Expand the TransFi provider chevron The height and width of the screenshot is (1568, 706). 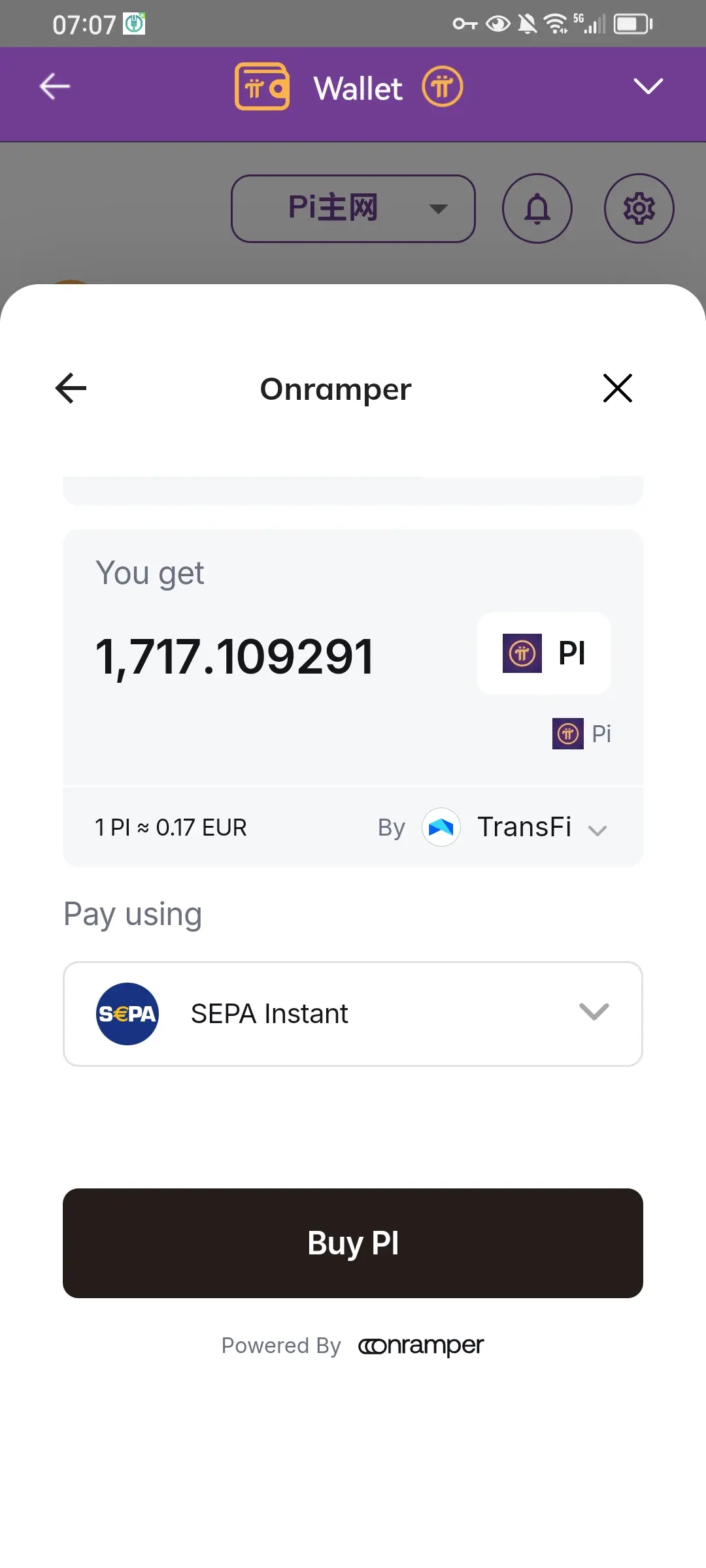click(597, 830)
